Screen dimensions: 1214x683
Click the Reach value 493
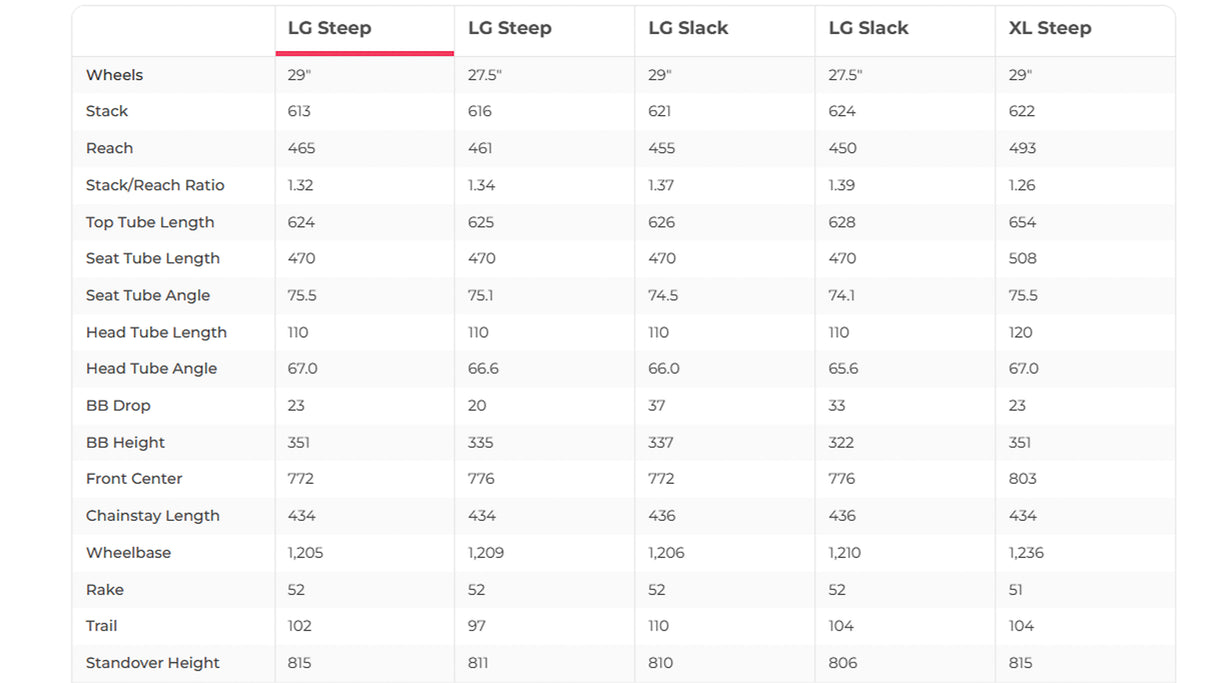1022,148
